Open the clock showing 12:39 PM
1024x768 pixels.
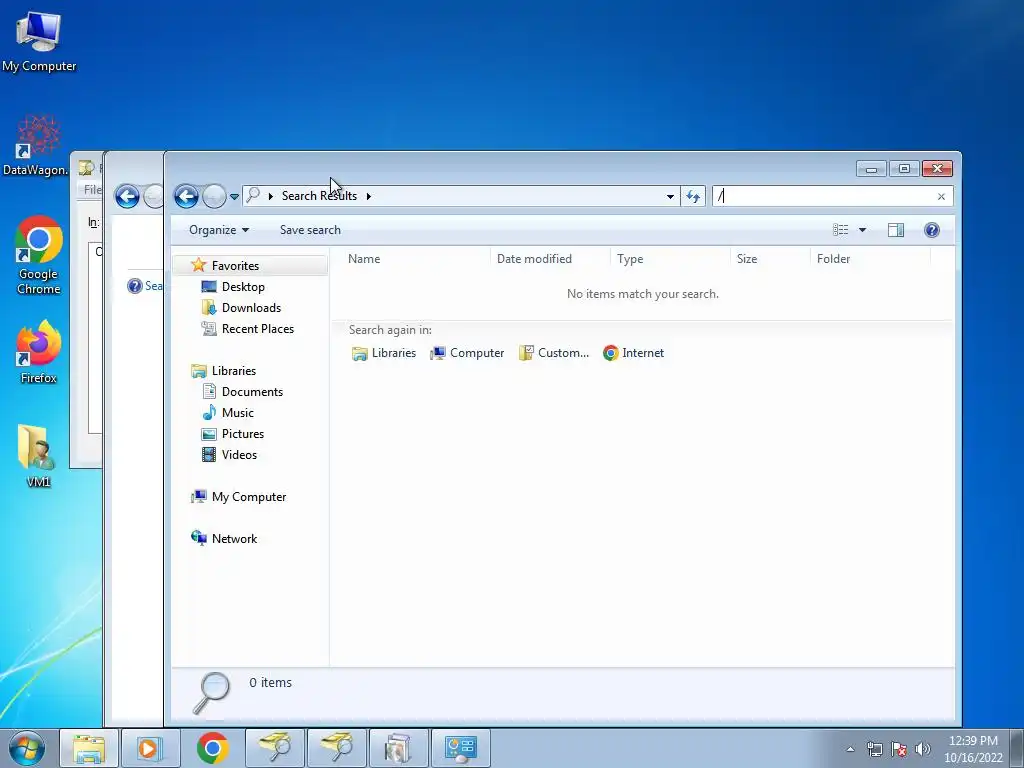[x=973, y=749]
